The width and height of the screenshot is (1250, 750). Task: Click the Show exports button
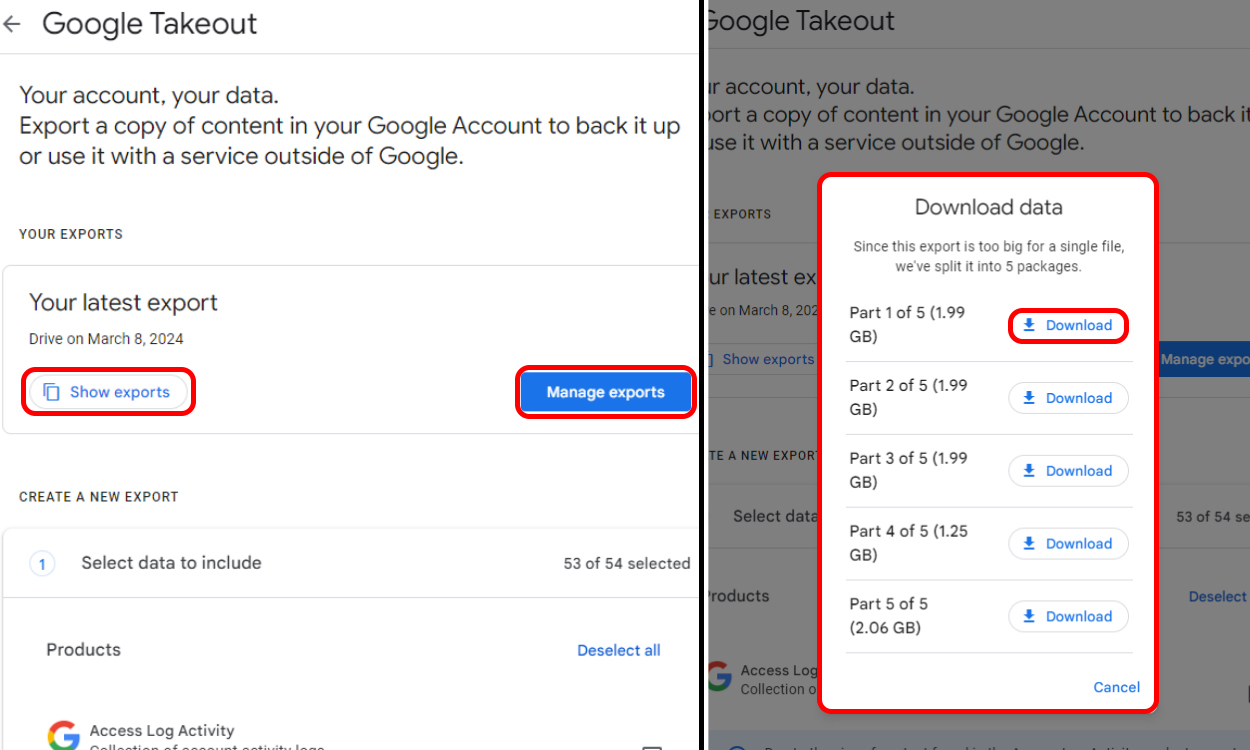pos(108,391)
